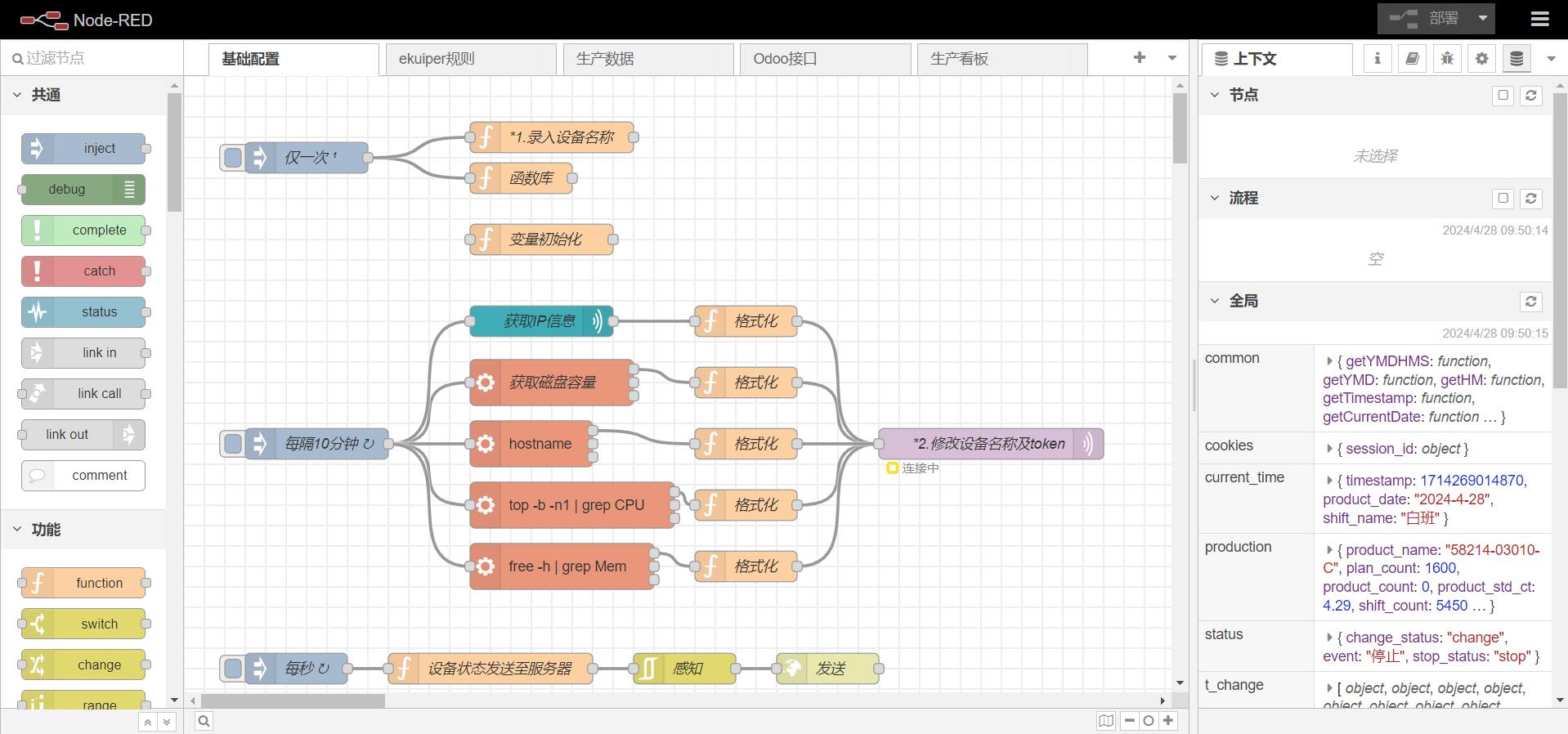Expand the production context object
The width and height of the screenshot is (1568, 734).
[1329, 550]
